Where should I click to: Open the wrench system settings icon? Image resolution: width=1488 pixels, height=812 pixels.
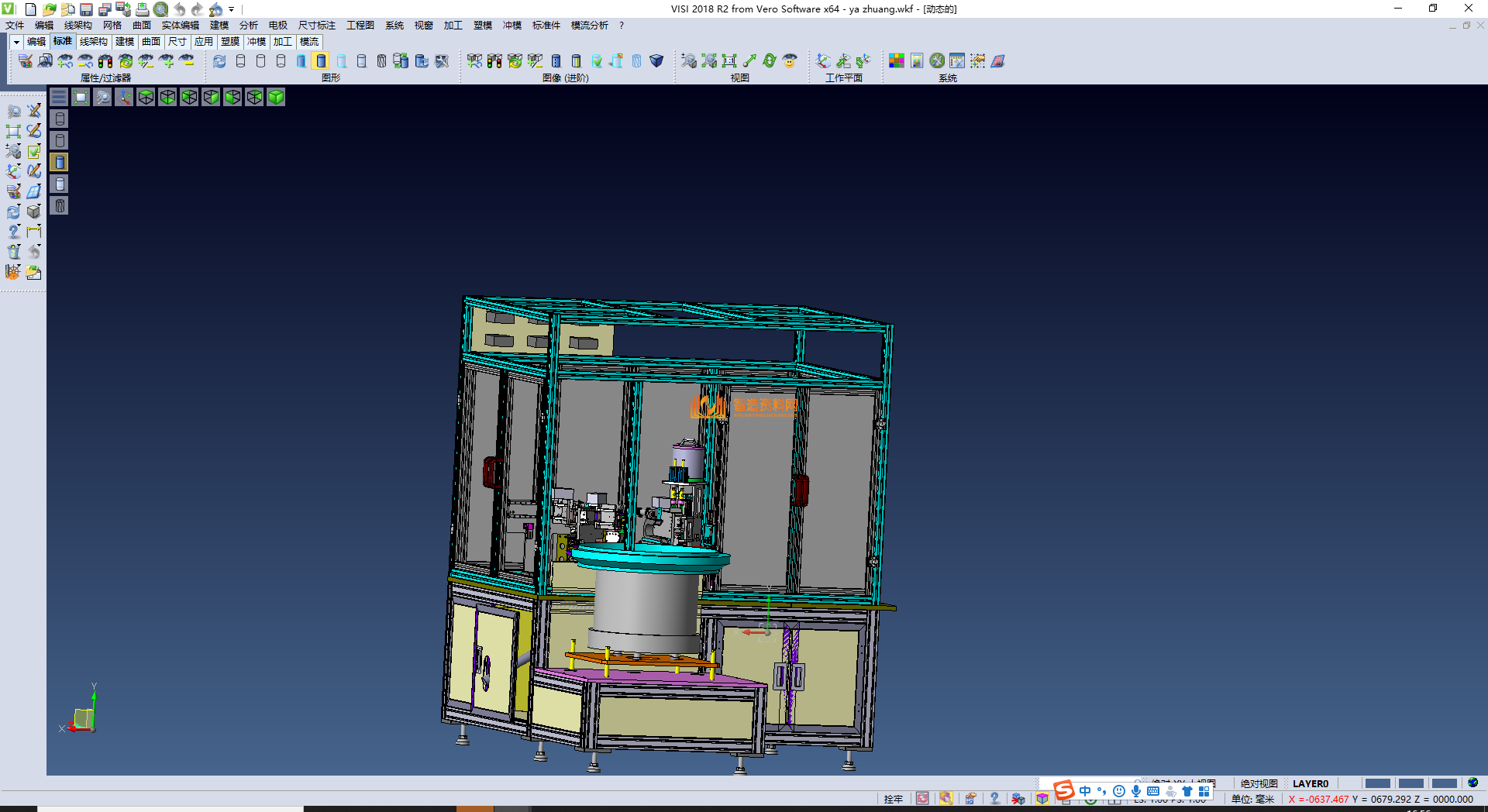(x=937, y=61)
